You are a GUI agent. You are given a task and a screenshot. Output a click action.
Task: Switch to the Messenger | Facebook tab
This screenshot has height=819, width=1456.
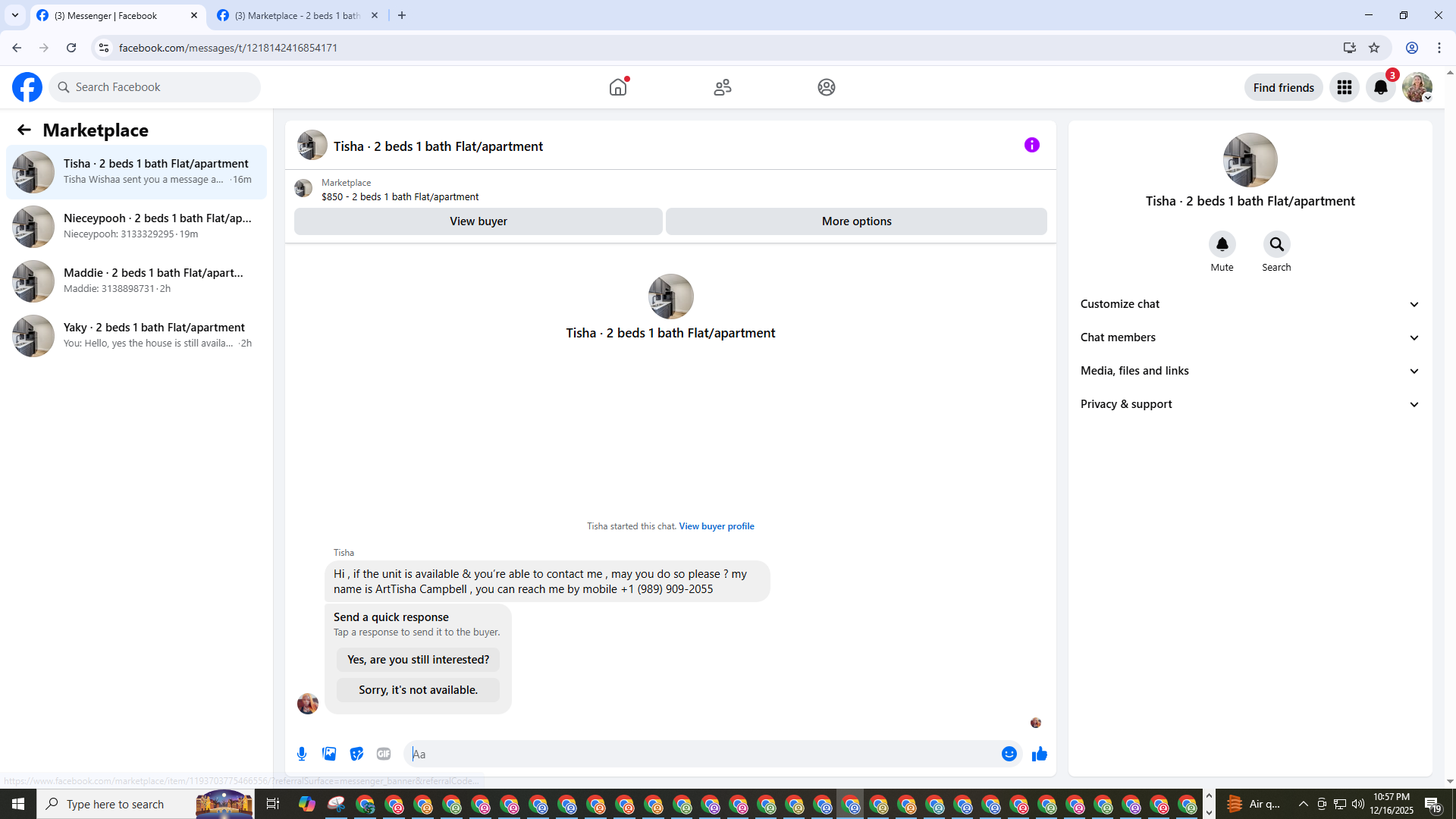[118, 15]
